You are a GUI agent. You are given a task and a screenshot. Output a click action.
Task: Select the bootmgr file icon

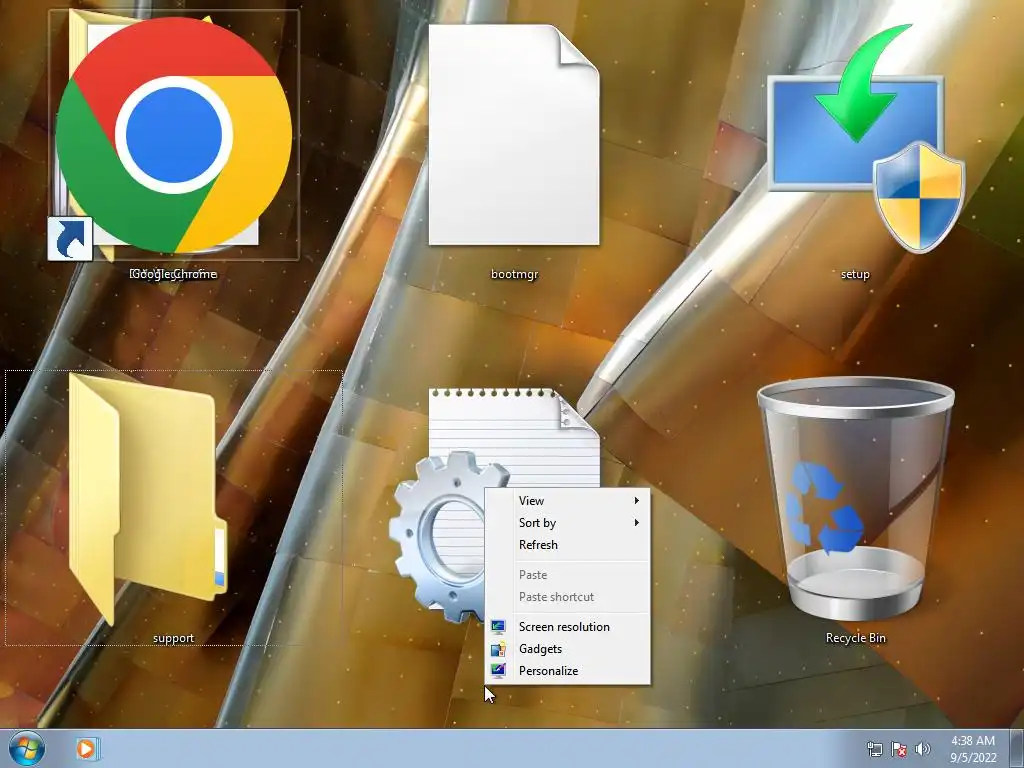[514, 135]
